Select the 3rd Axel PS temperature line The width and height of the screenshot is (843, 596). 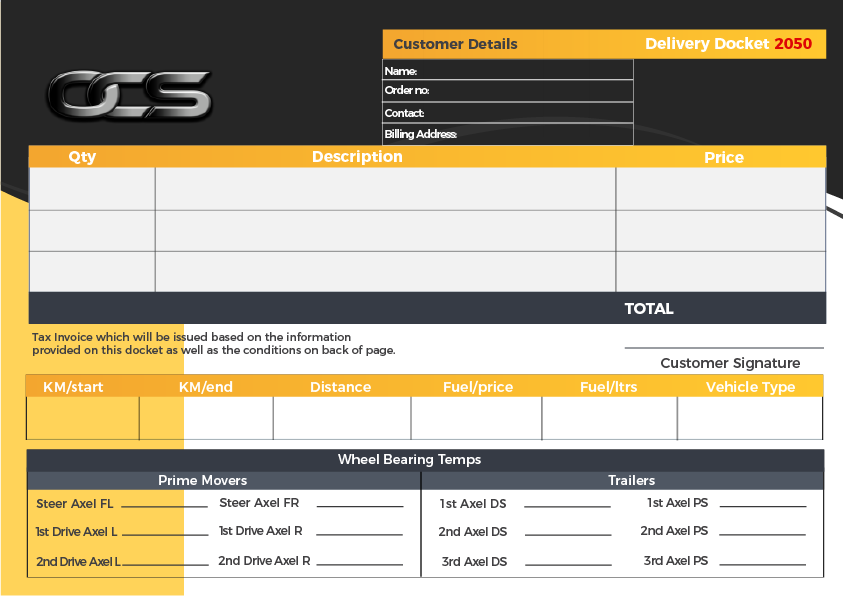pyautogui.click(x=762, y=562)
